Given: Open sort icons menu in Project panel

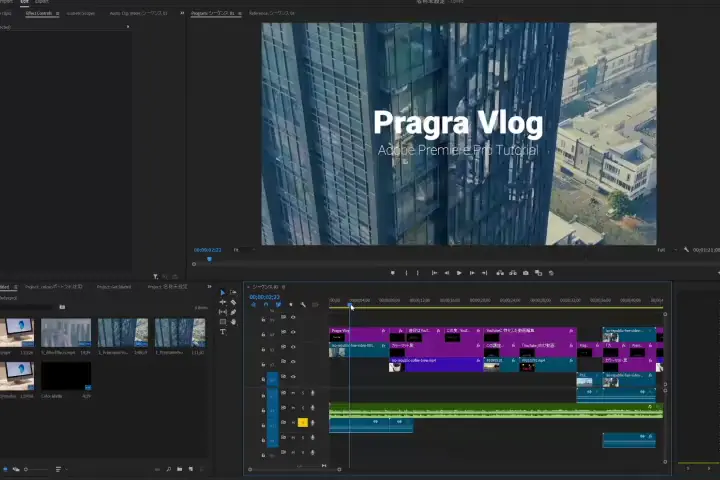Looking at the screenshot, I should pos(60,469).
